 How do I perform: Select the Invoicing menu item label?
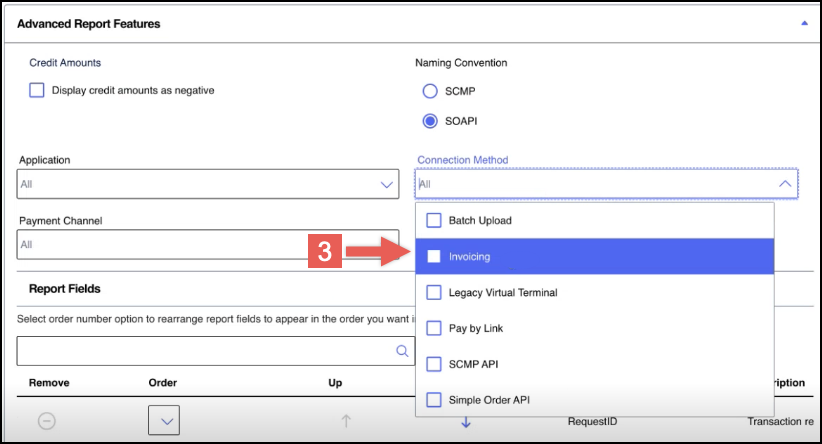tap(470, 256)
